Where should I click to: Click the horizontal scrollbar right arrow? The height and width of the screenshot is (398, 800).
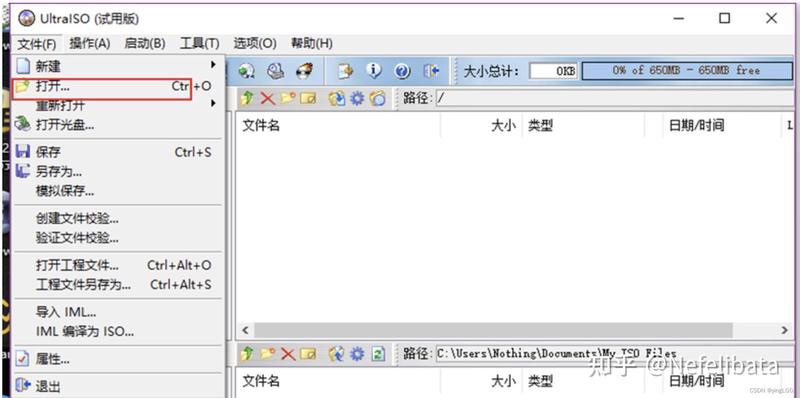[x=785, y=330]
